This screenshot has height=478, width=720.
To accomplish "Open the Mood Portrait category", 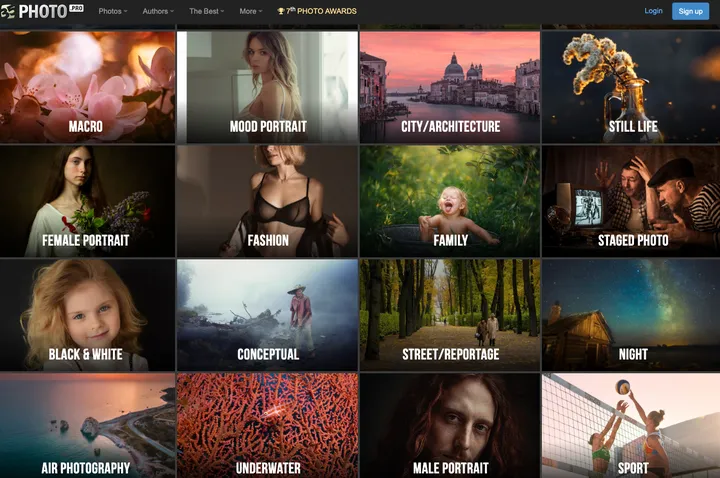I will pos(267,87).
